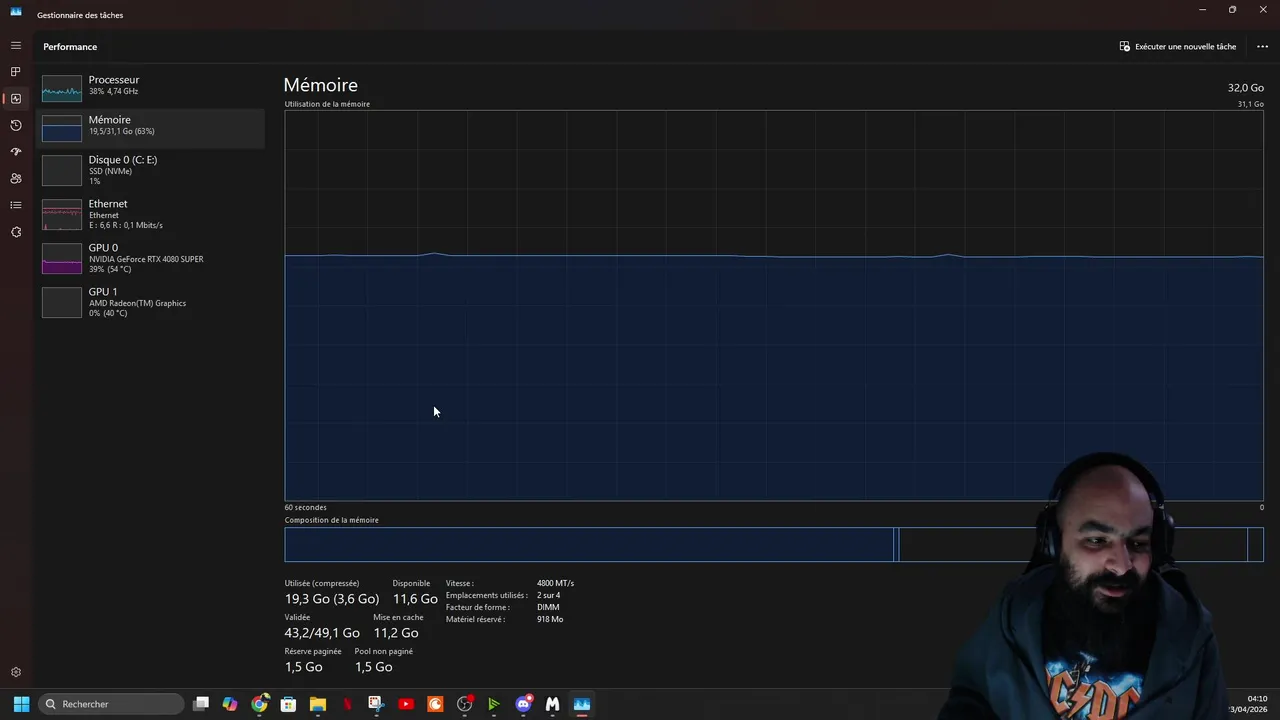Click the Mémoire page heading

point(320,85)
